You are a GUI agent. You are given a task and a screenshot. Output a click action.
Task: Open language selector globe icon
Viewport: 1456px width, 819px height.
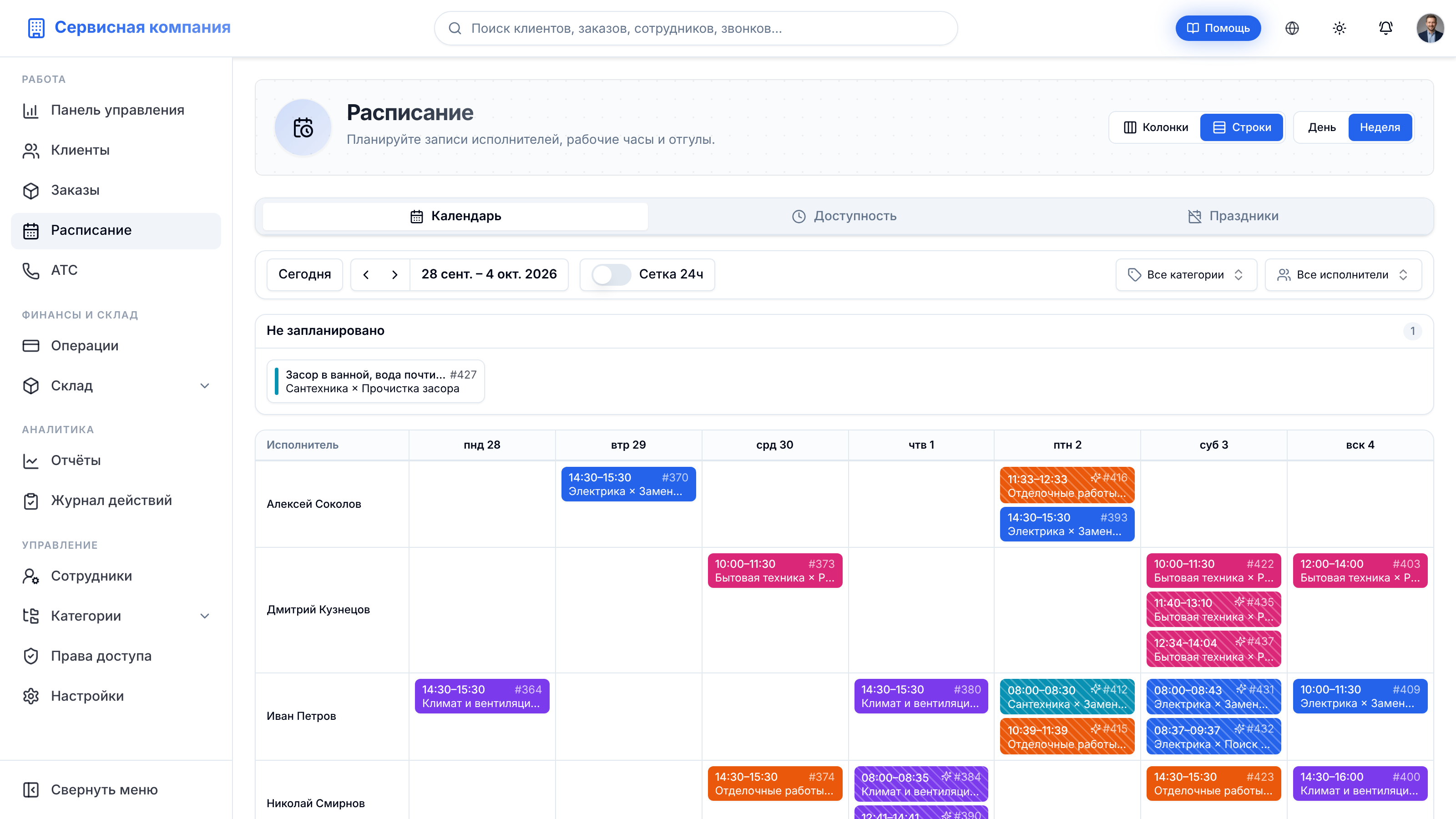click(x=1292, y=28)
